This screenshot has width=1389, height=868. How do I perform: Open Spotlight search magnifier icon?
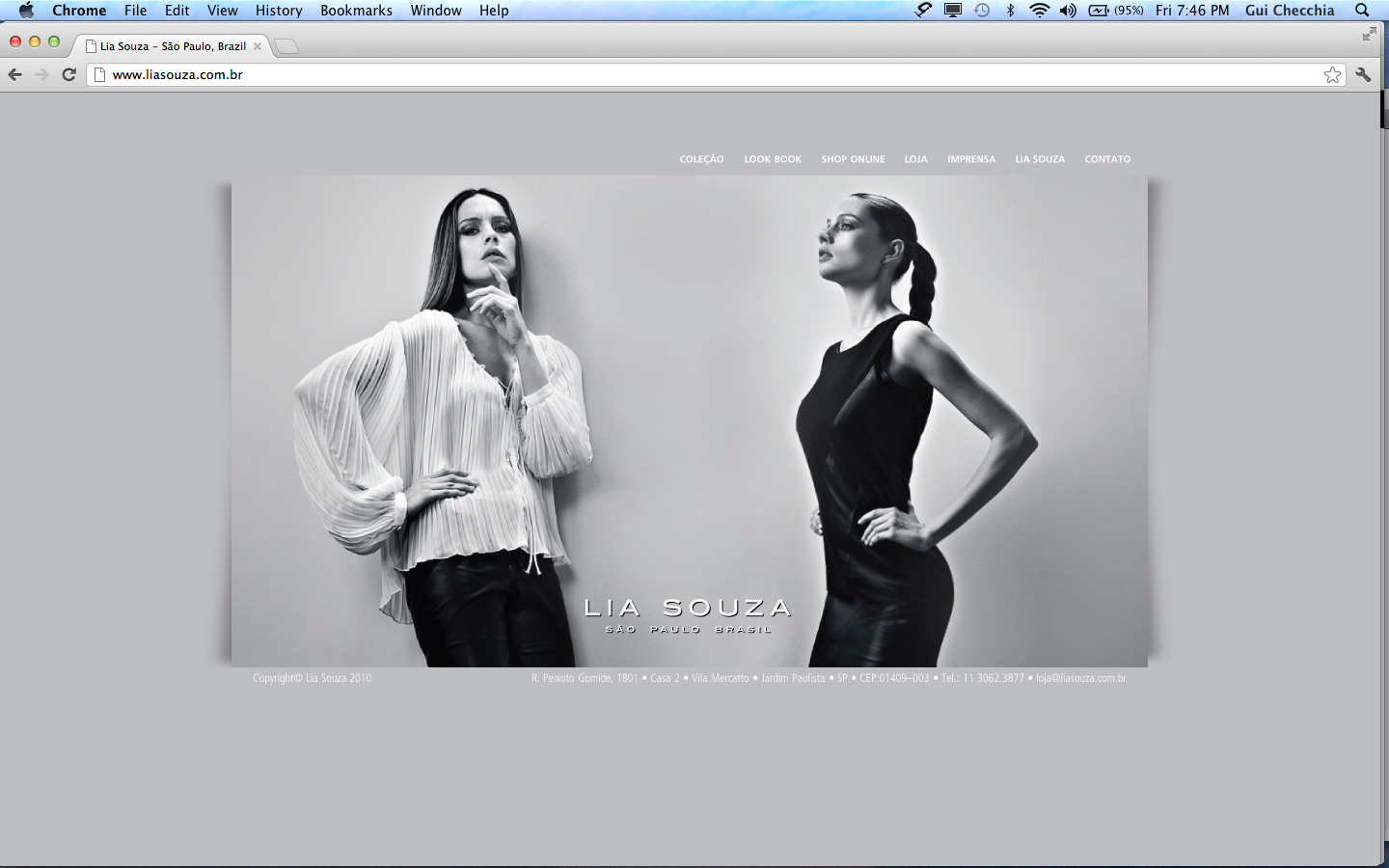click(1362, 10)
